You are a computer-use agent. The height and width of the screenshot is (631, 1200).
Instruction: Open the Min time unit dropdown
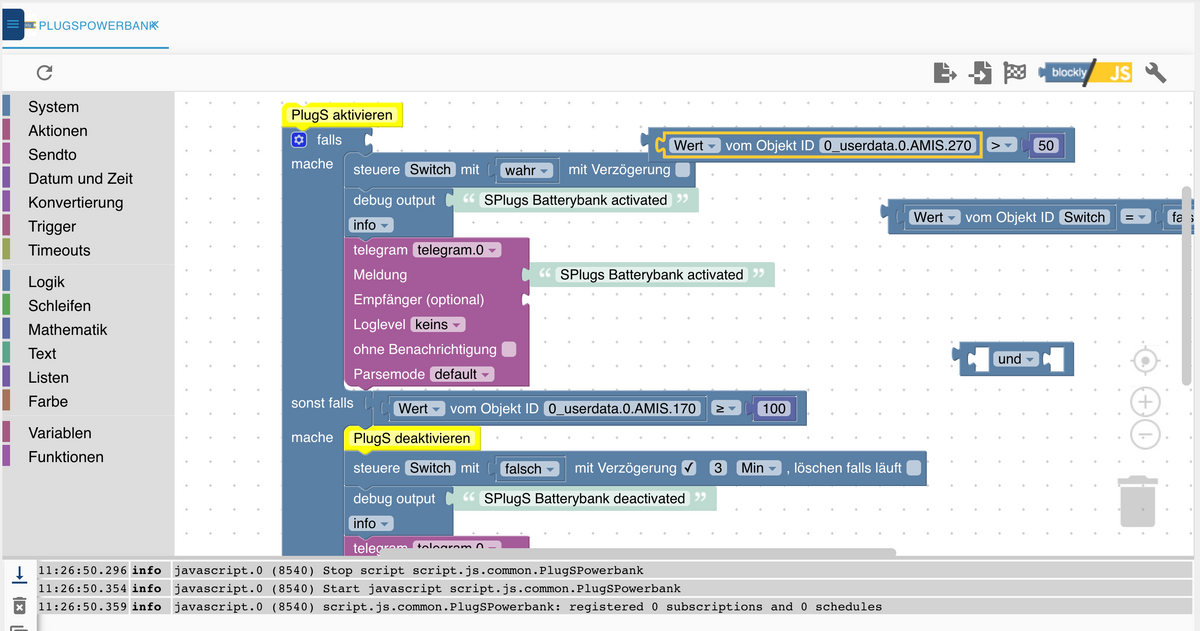(x=759, y=468)
